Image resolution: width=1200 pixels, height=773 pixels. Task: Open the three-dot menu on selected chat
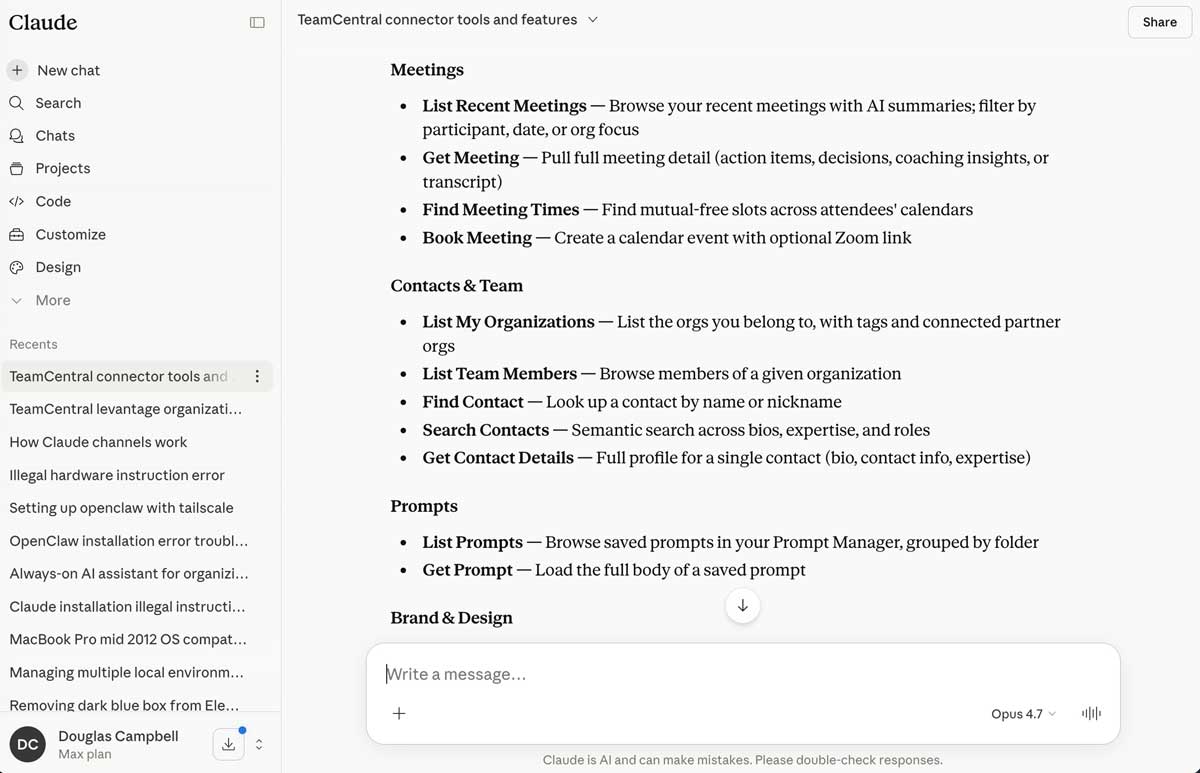tap(257, 377)
